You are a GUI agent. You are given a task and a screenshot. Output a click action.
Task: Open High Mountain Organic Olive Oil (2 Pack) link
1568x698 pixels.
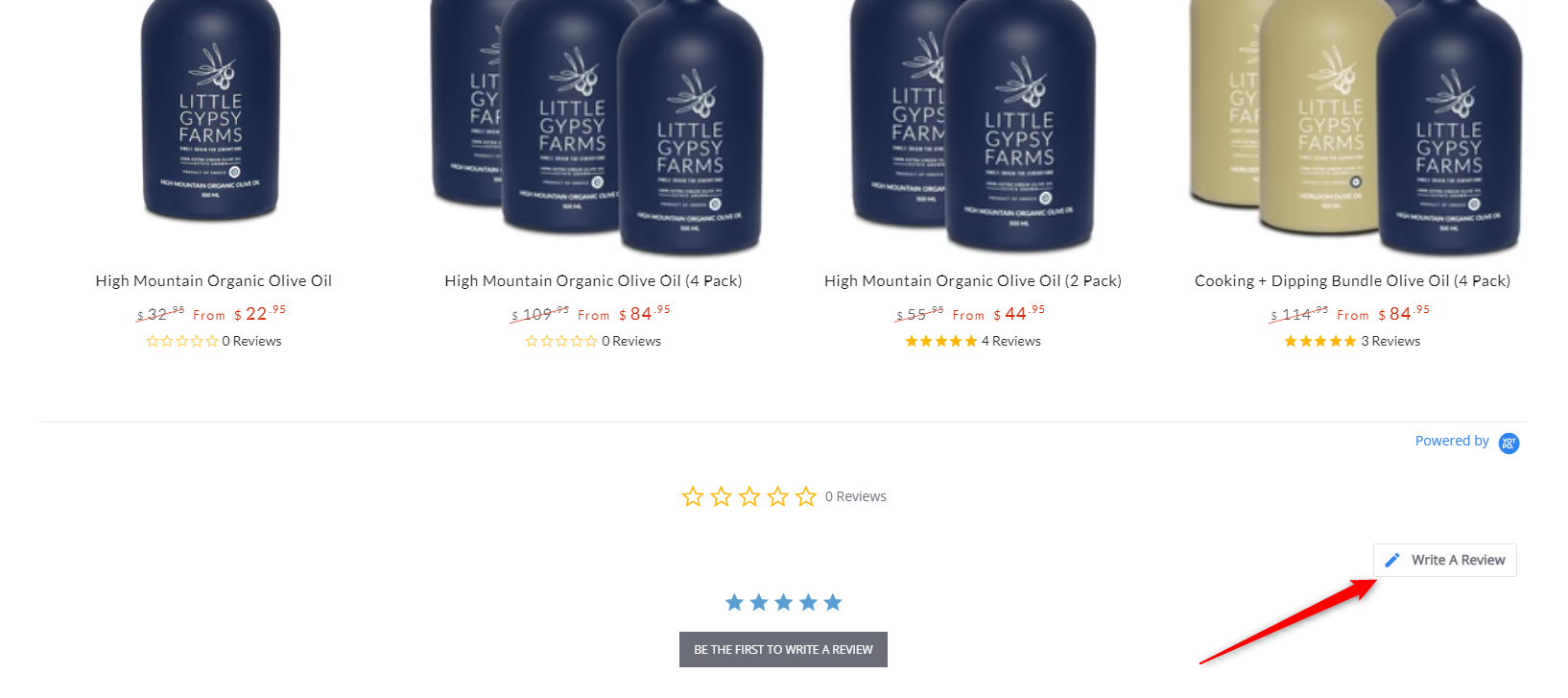click(973, 281)
